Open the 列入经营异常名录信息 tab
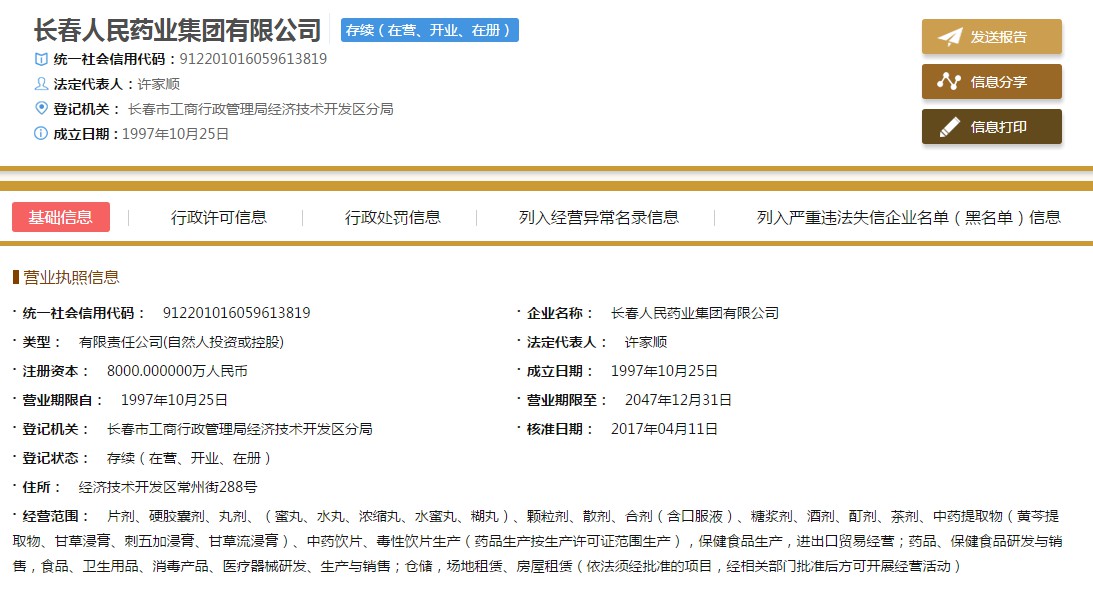Viewport: 1093px width, 599px height. (599, 217)
